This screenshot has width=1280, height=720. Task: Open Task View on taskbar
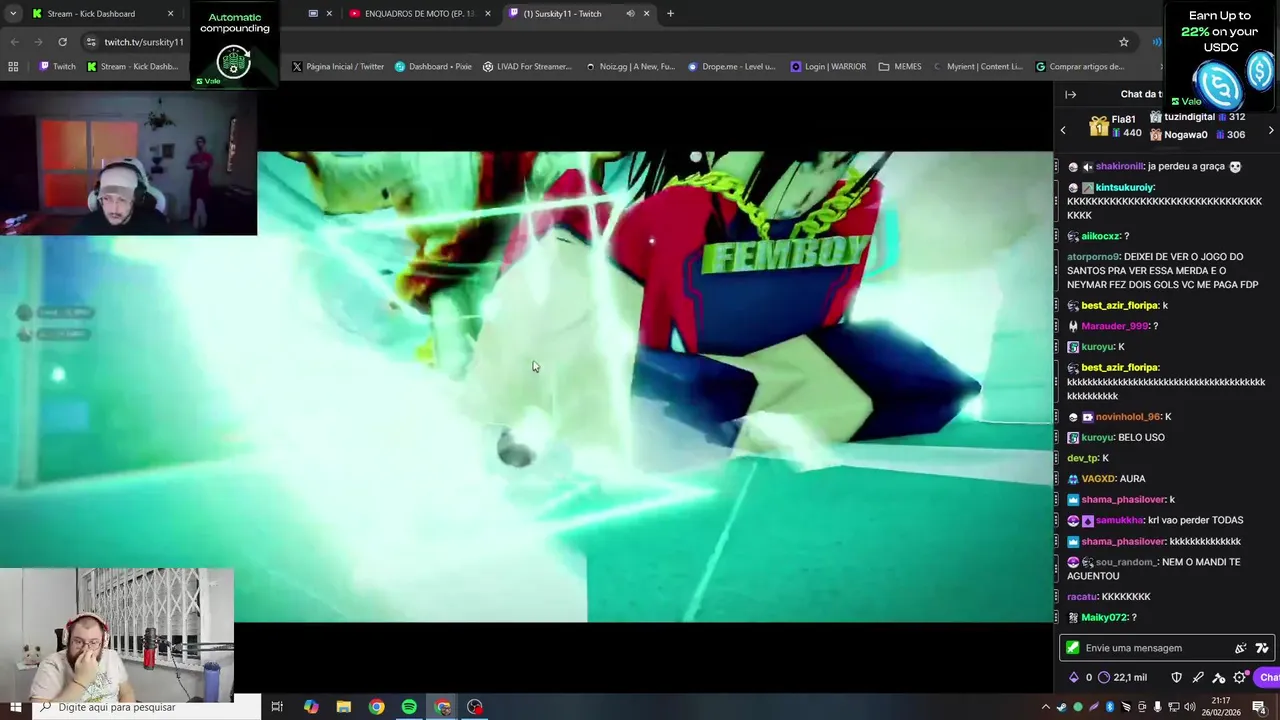point(277,707)
